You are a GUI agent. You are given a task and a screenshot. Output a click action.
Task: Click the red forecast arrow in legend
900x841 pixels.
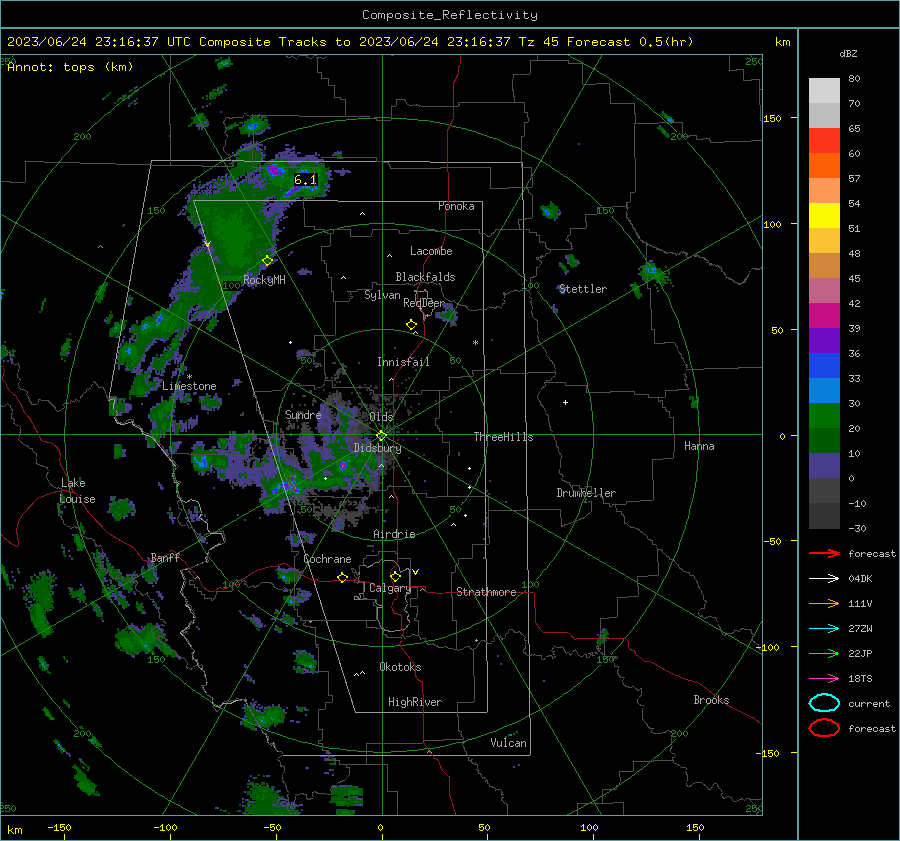click(x=824, y=553)
